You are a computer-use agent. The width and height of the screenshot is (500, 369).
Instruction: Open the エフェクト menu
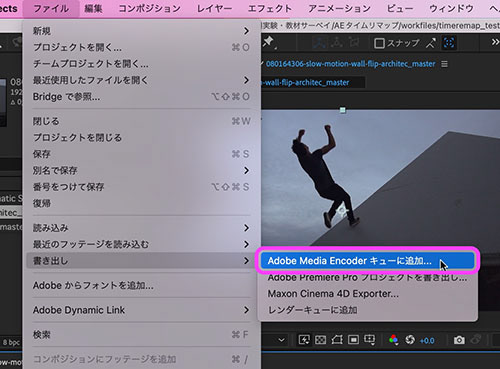270,8
